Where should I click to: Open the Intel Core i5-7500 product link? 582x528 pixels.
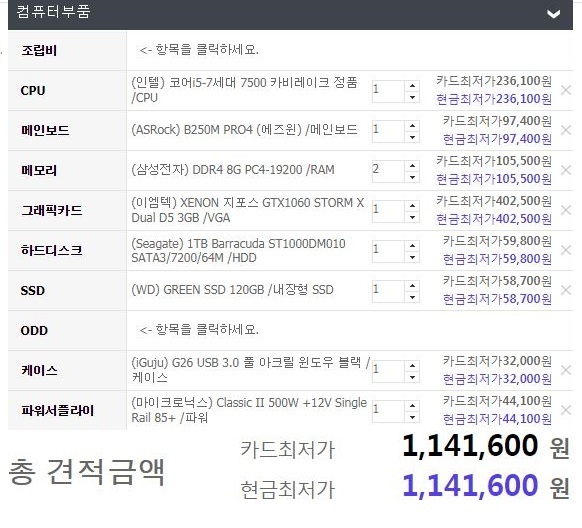click(x=244, y=90)
